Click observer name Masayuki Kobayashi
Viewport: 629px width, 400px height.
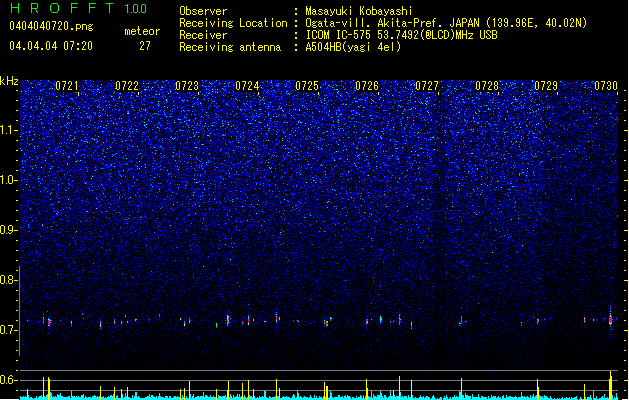[359, 11]
